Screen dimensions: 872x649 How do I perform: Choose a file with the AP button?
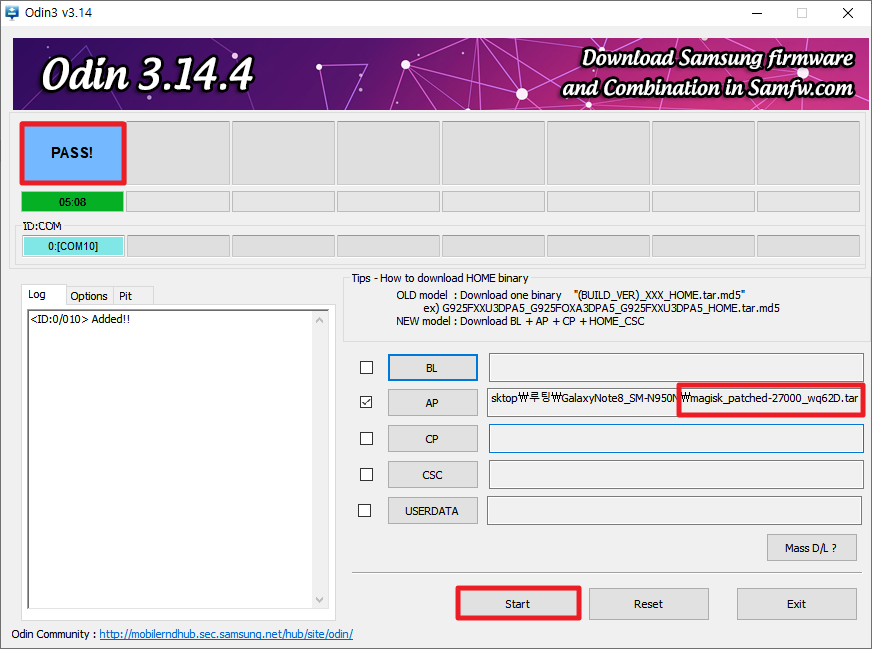[x=433, y=403]
